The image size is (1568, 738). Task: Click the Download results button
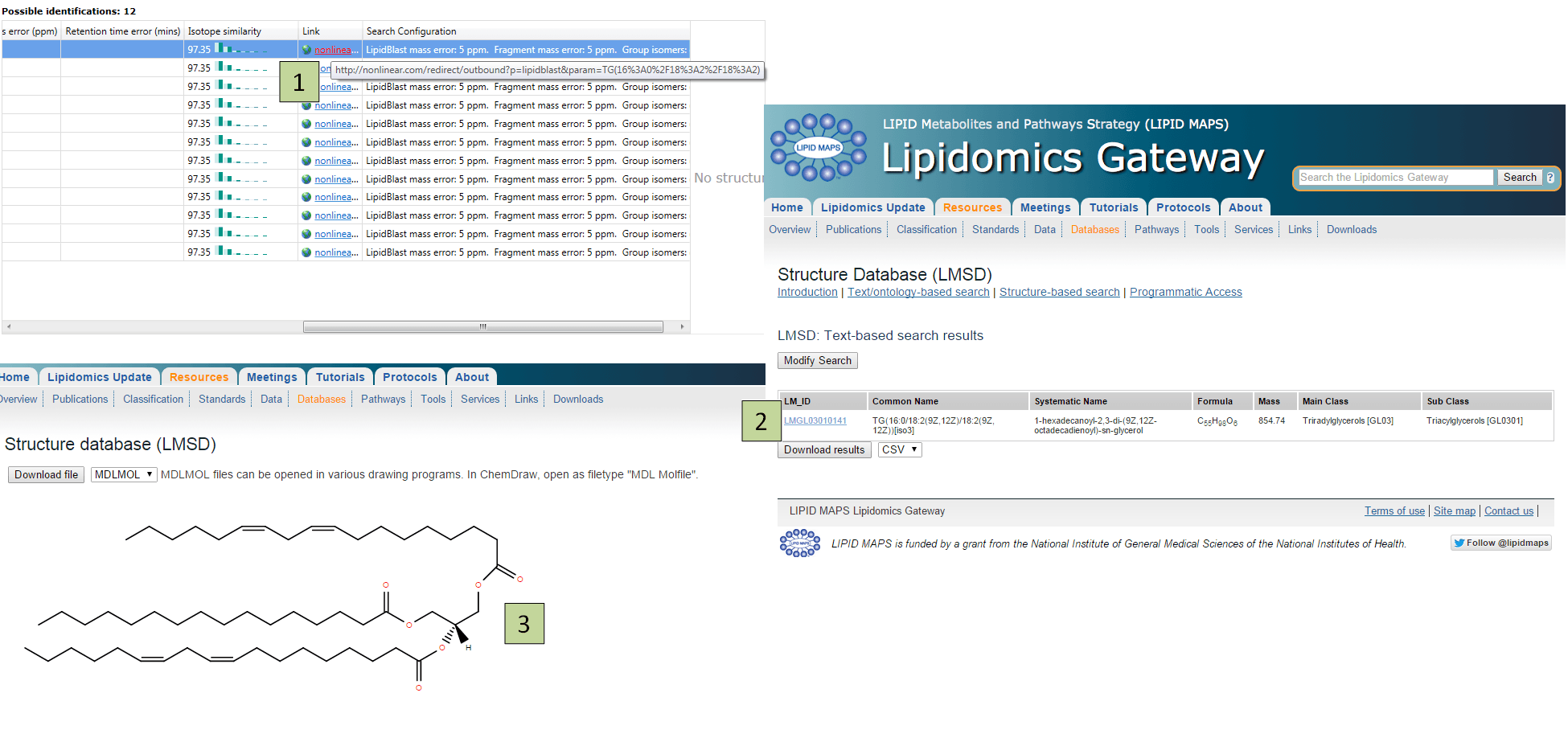824,450
